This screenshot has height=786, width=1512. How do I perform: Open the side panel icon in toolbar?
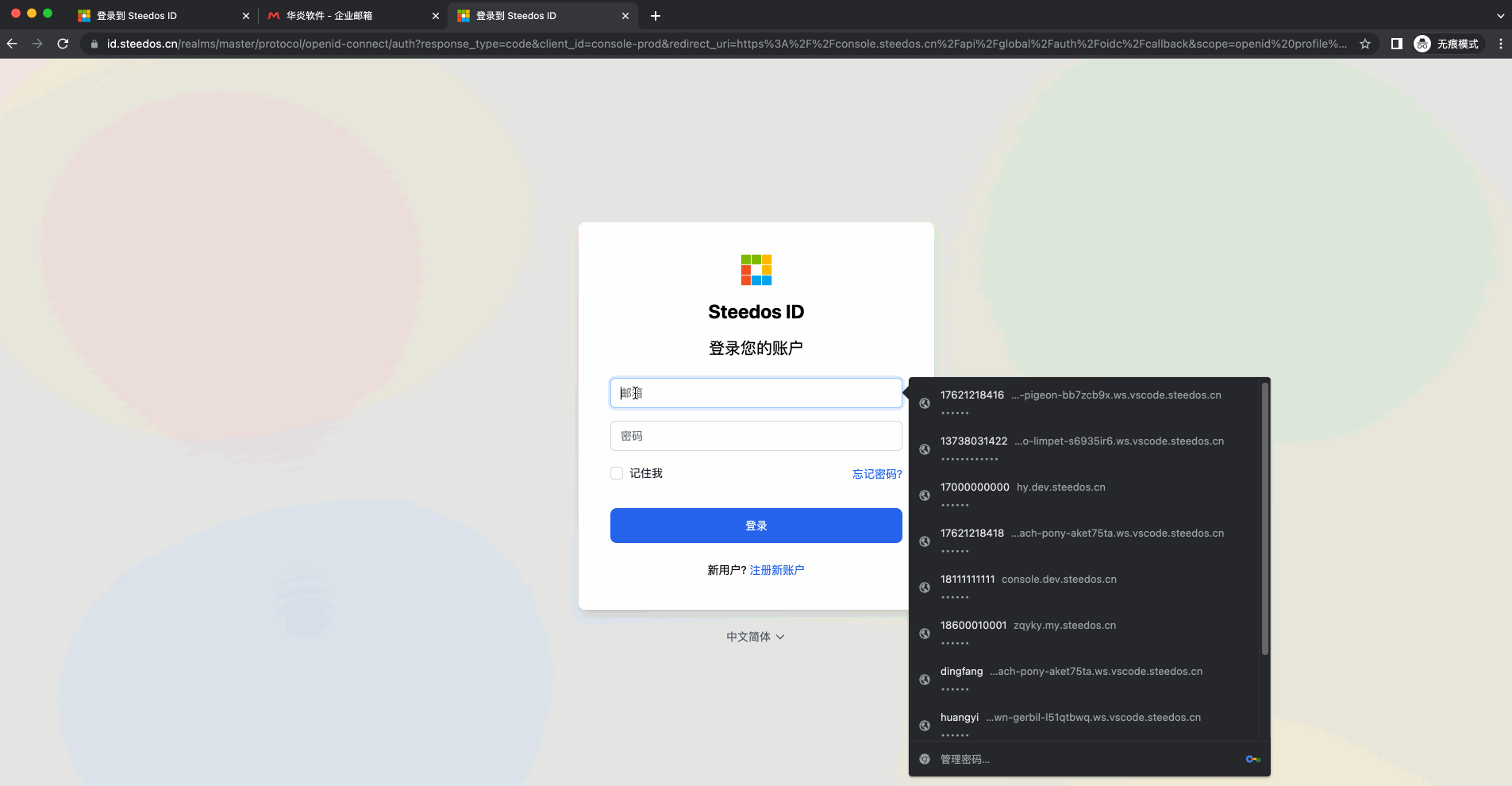pyautogui.click(x=1396, y=44)
